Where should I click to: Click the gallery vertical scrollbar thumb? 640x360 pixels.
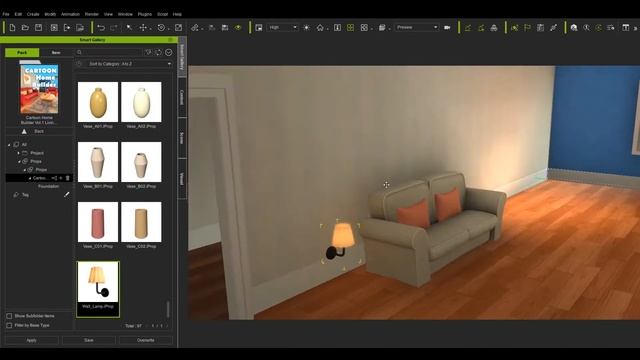pos(168,309)
